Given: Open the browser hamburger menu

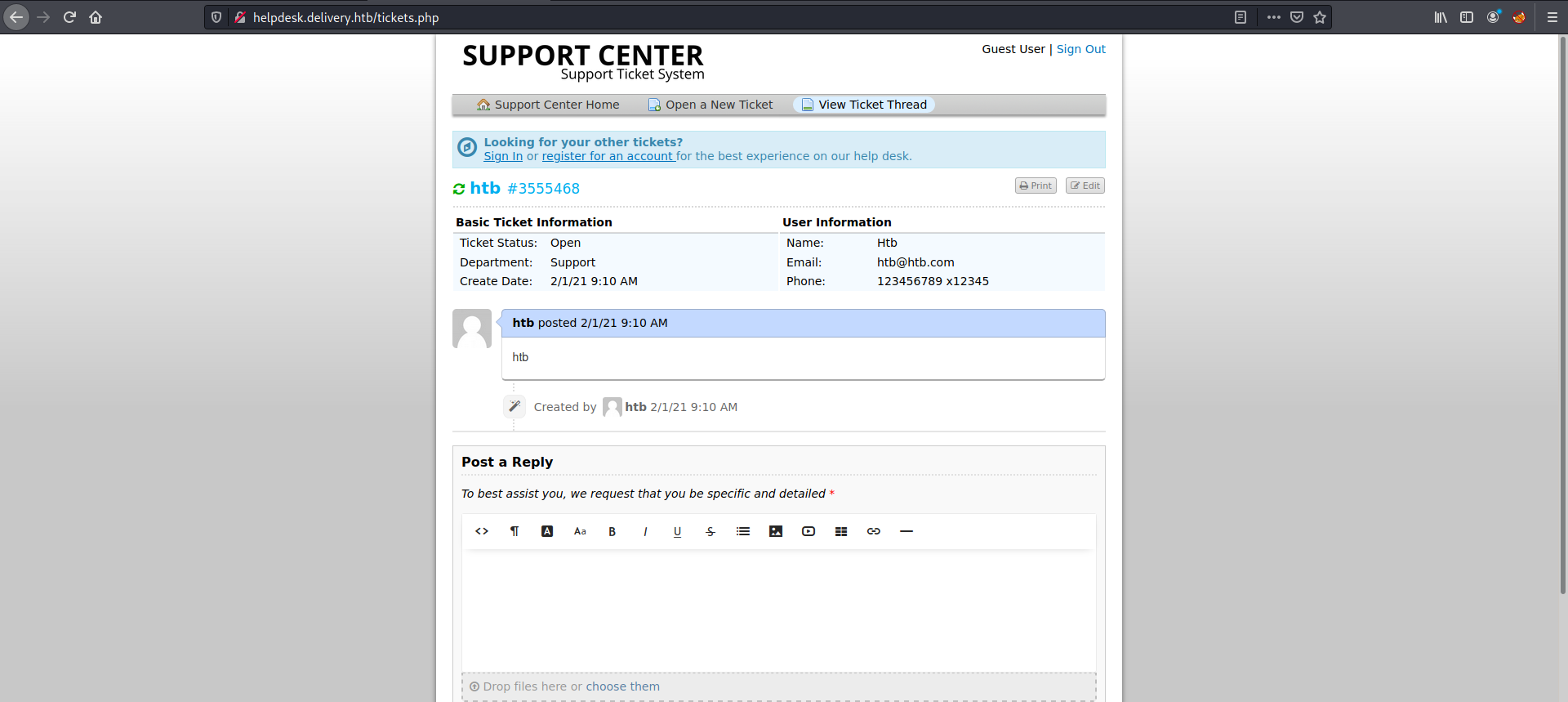Looking at the screenshot, I should [x=1552, y=17].
